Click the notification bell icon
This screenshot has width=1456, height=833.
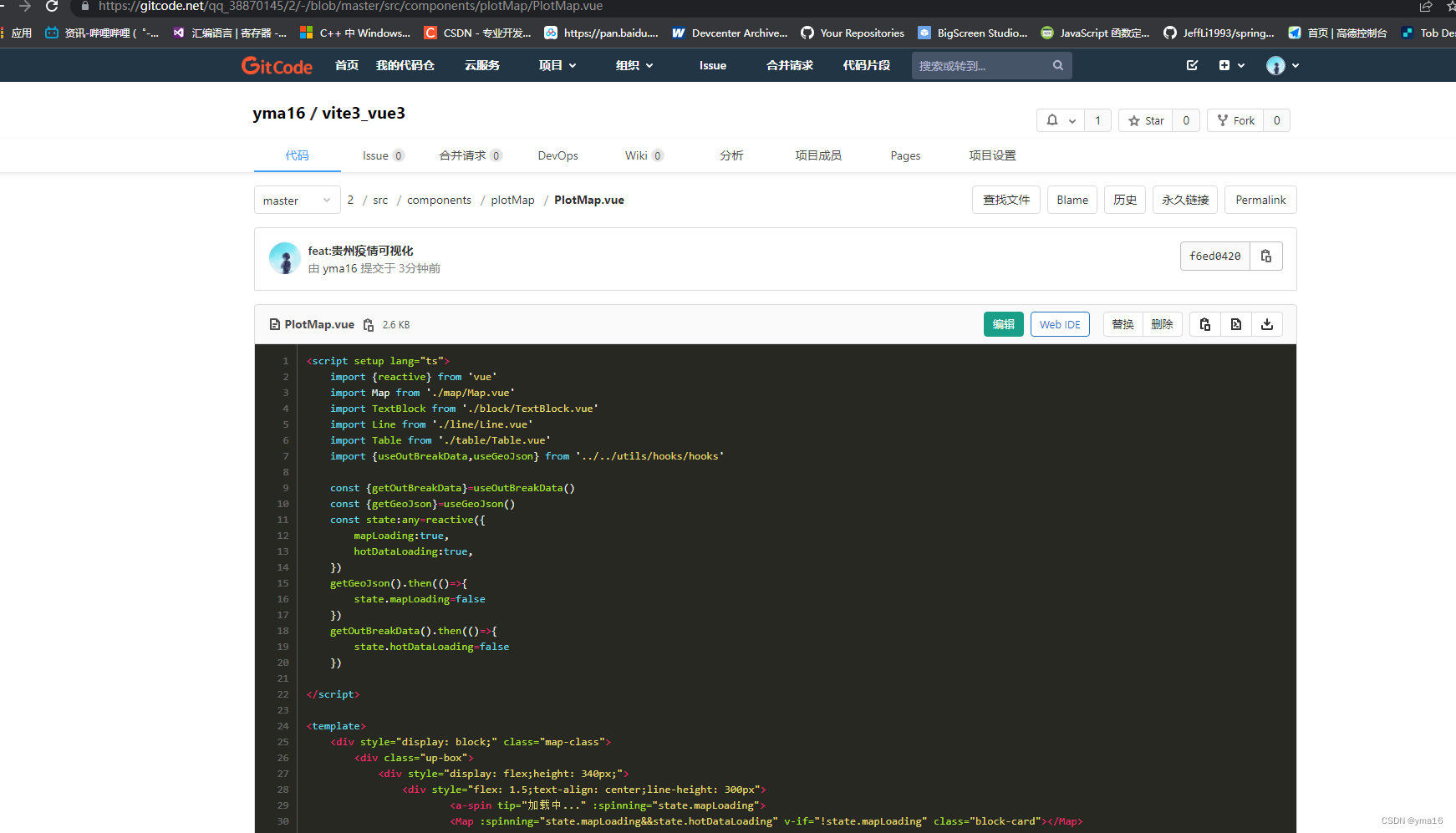pos(1052,120)
